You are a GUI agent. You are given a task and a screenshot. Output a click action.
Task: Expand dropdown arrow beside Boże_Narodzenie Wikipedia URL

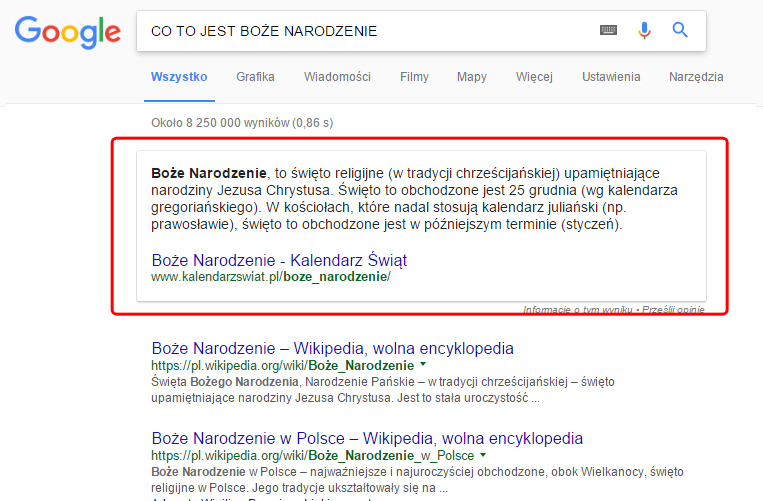pyautogui.click(x=423, y=366)
